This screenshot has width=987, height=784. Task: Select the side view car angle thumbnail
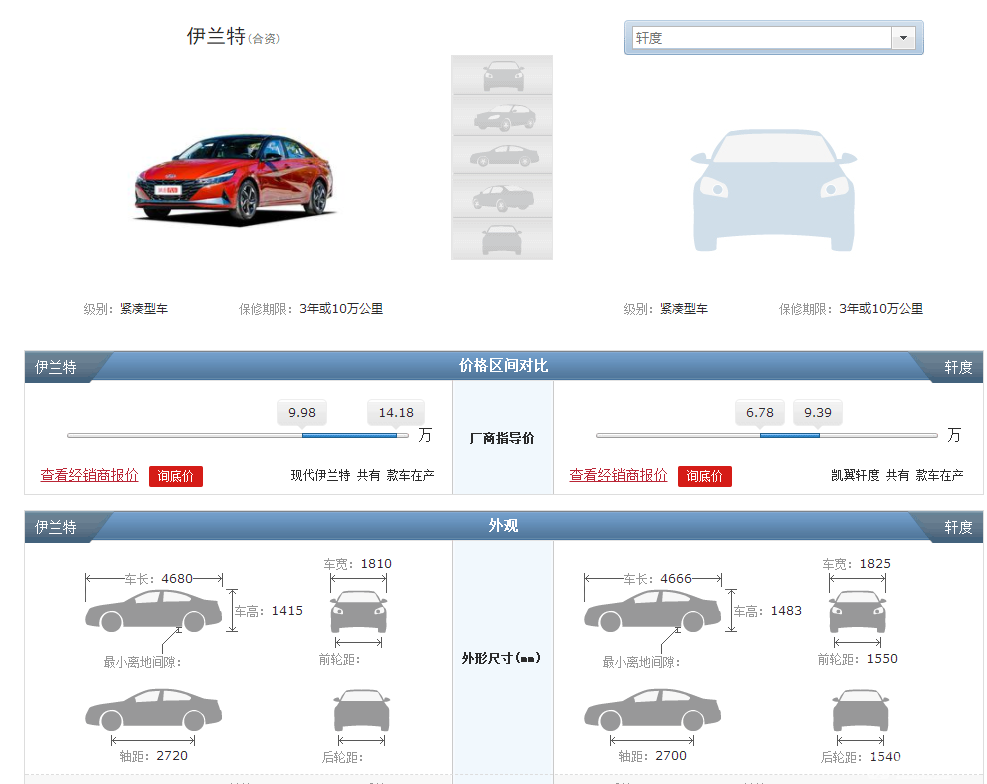click(502, 155)
